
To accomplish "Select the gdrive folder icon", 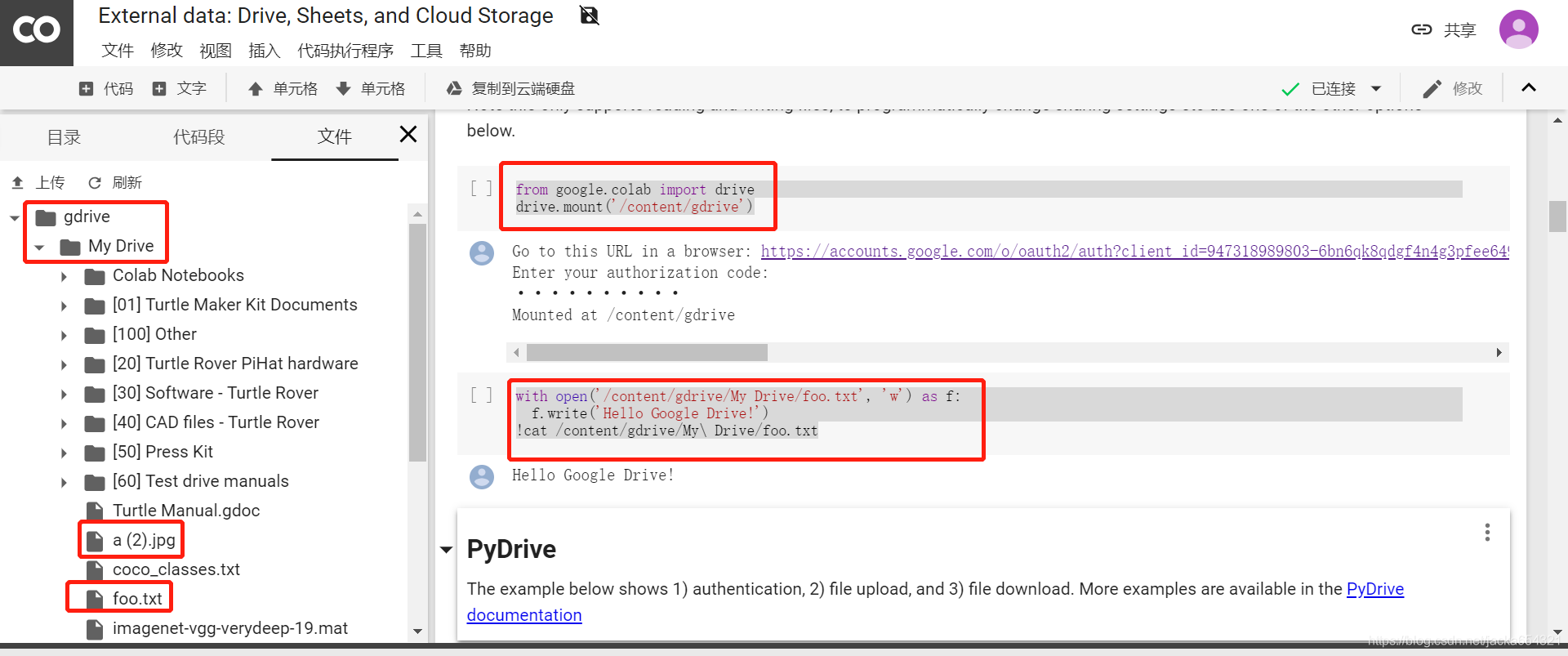I will coord(46,217).
